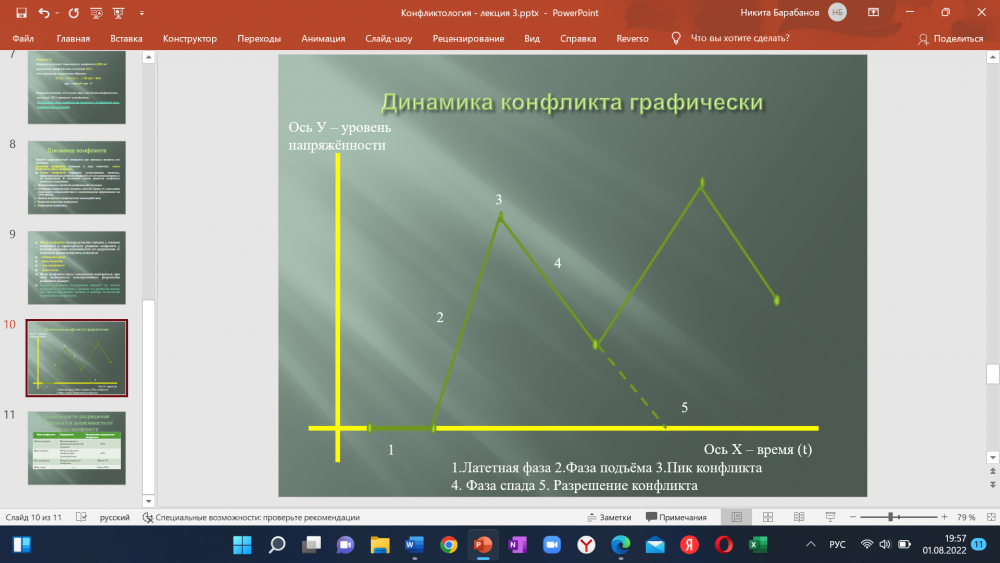Click the slide panel scroll down arrow

(x=149, y=501)
